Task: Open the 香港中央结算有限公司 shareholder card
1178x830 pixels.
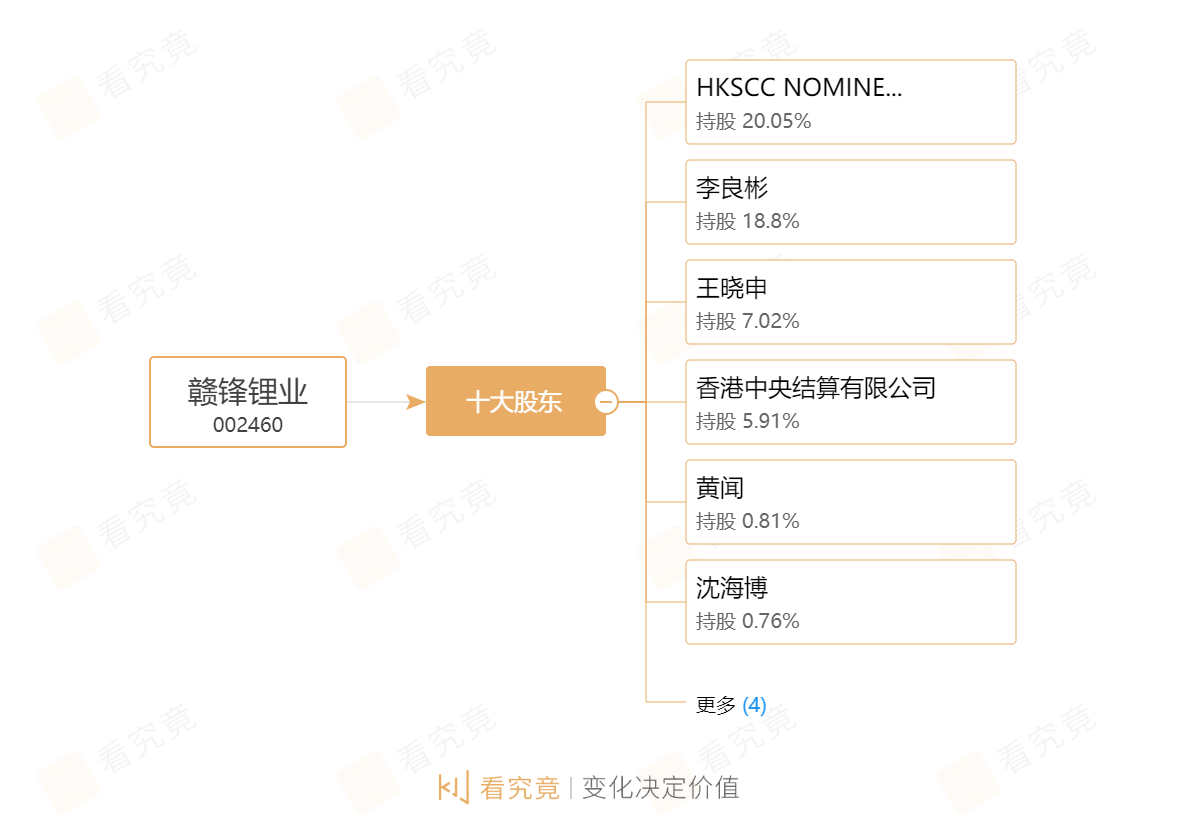Action: [850, 402]
